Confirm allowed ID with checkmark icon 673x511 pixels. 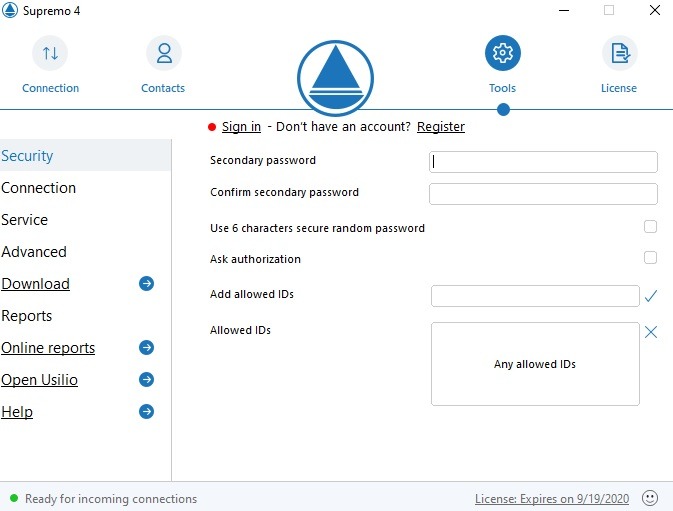point(651,296)
